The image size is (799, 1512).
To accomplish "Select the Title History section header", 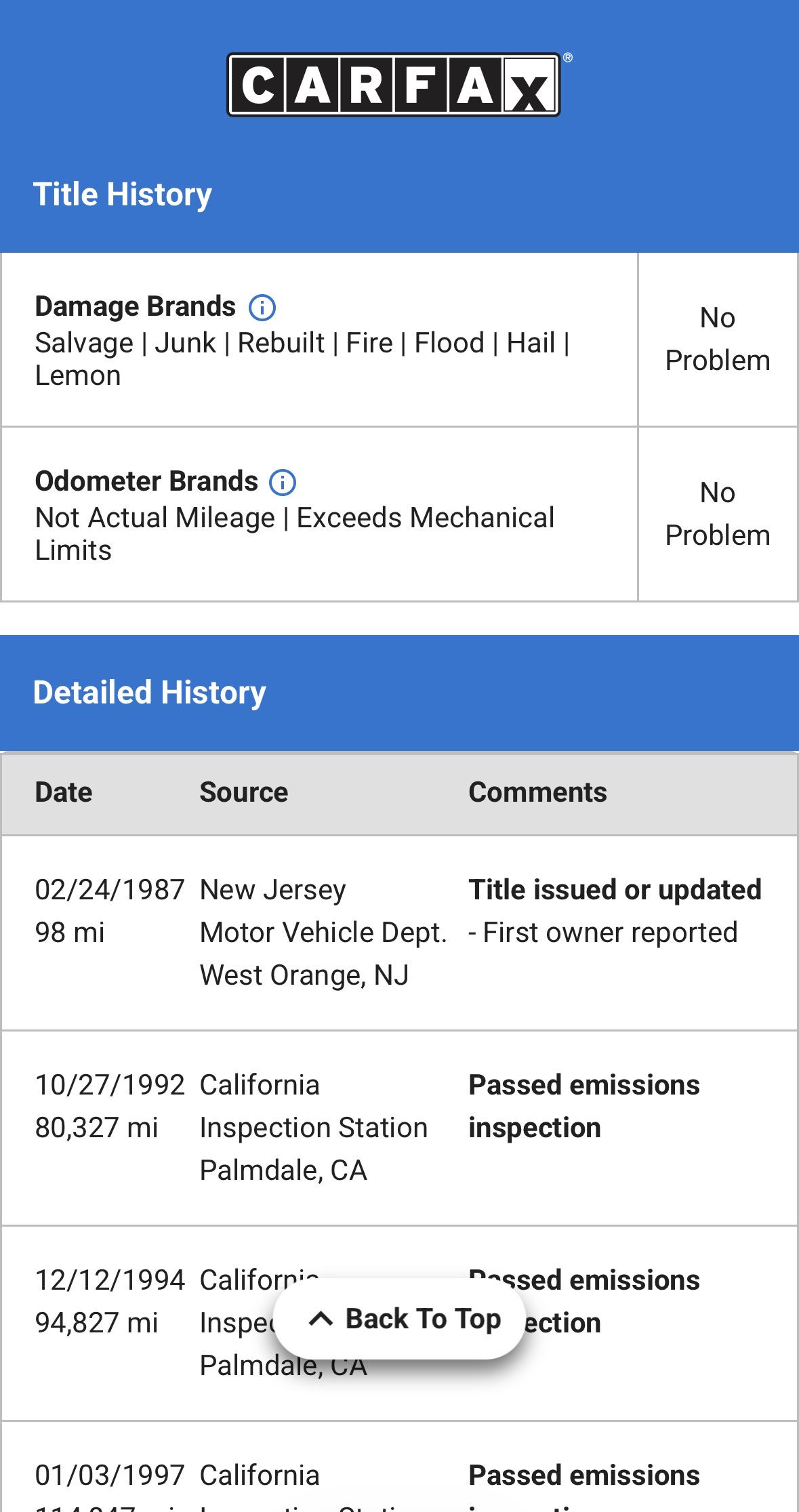I will [x=123, y=195].
